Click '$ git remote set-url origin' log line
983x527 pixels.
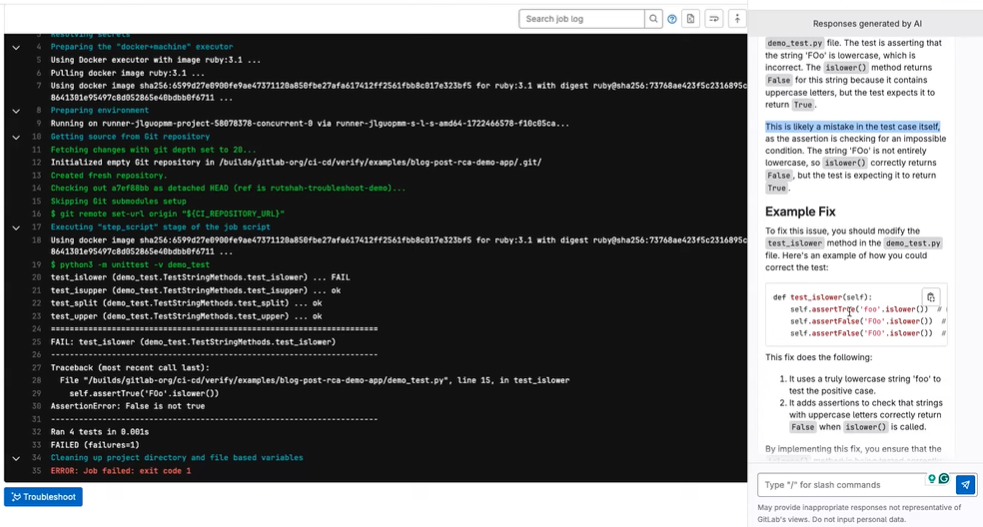coord(167,214)
